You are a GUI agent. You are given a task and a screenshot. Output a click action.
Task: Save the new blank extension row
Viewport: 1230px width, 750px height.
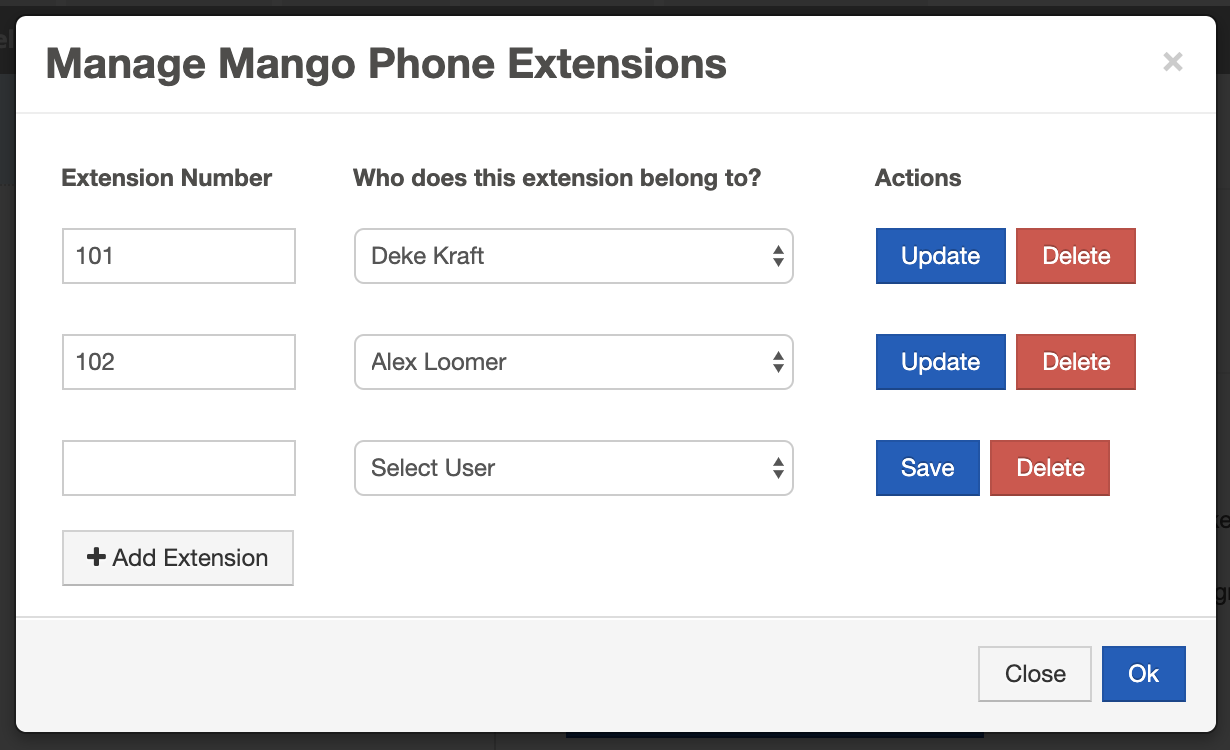click(x=927, y=467)
